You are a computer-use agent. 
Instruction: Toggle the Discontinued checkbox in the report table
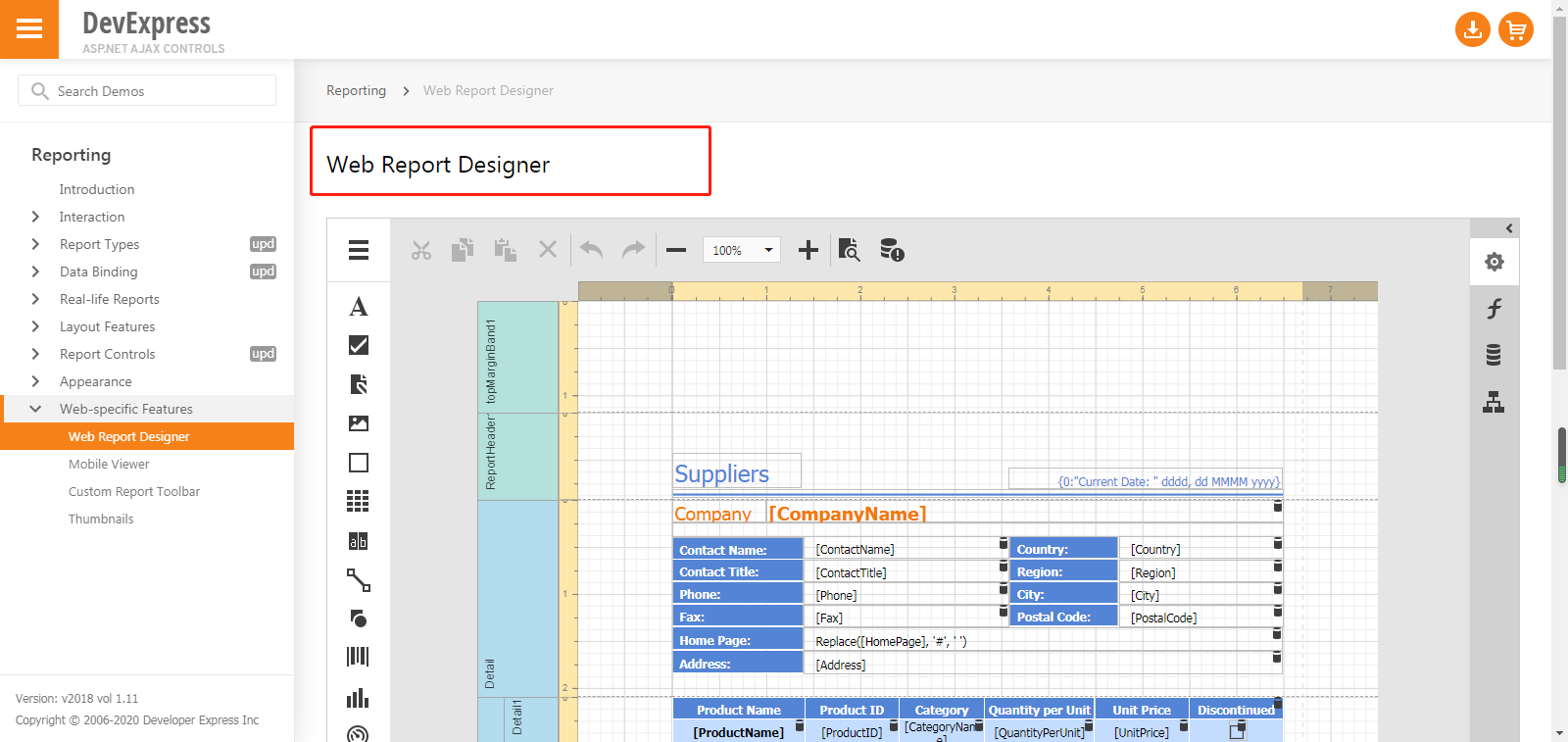pos(1237,731)
